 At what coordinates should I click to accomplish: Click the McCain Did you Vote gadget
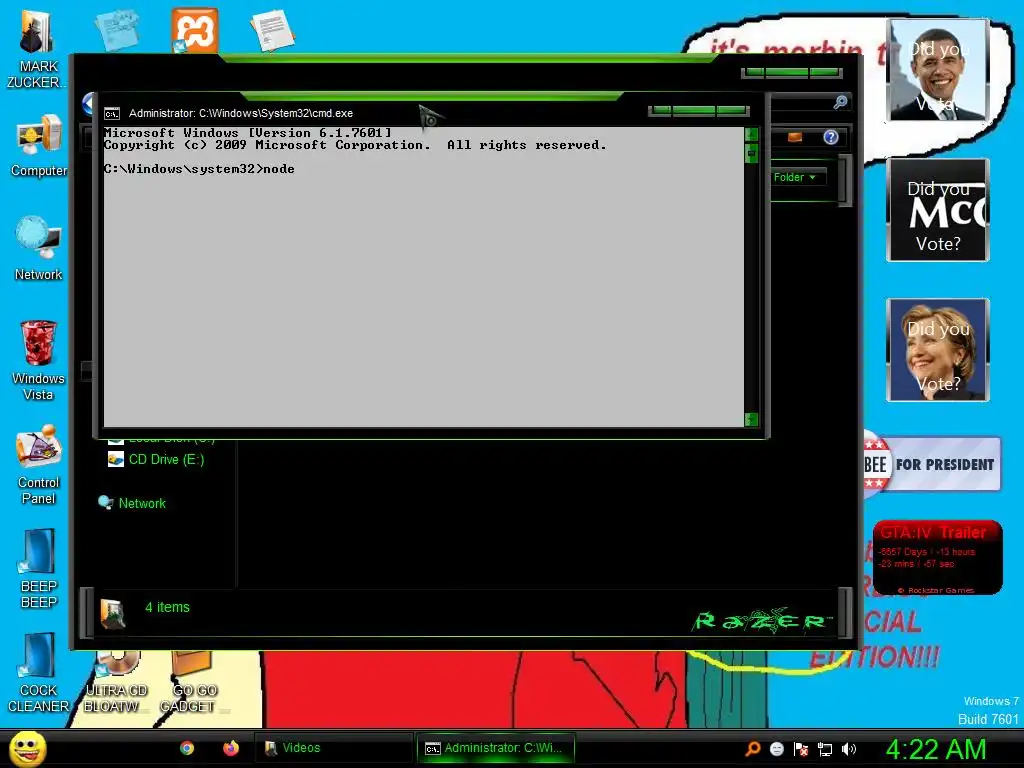point(938,210)
